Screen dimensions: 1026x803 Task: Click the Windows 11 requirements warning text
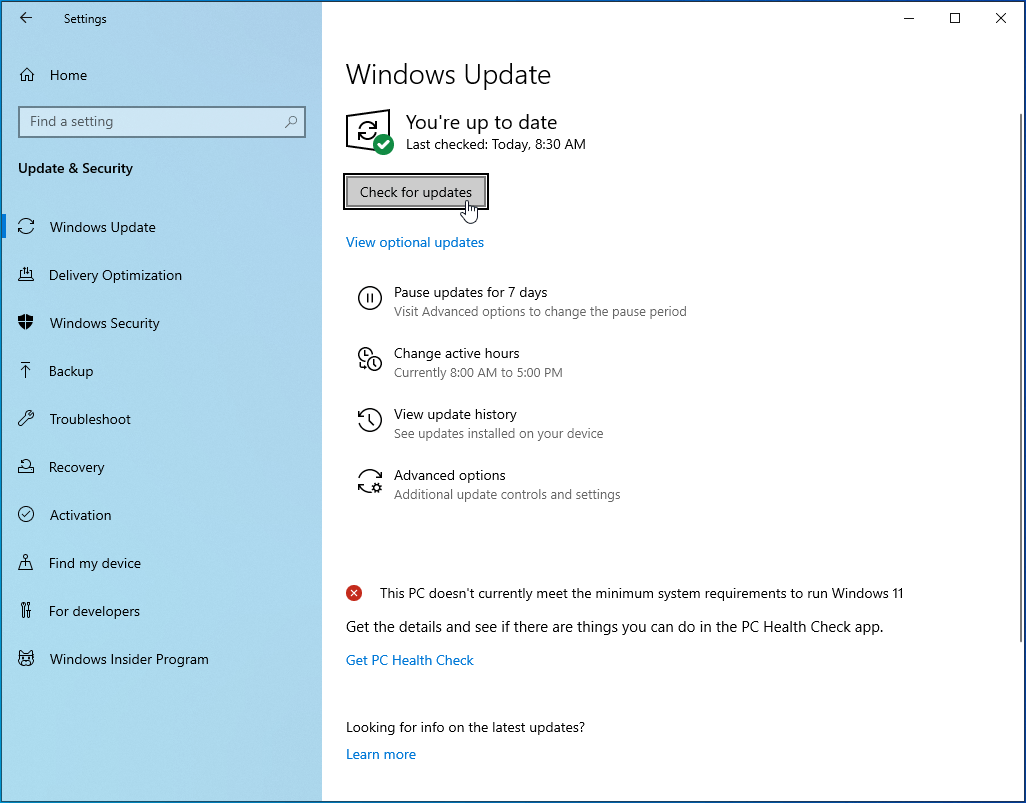(641, 594)
